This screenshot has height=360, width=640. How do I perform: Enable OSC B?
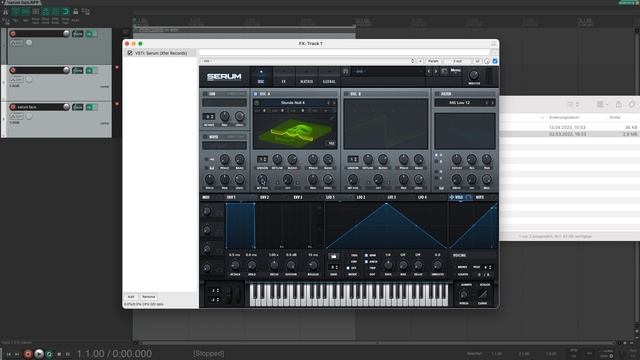click(x=346, y=94)
